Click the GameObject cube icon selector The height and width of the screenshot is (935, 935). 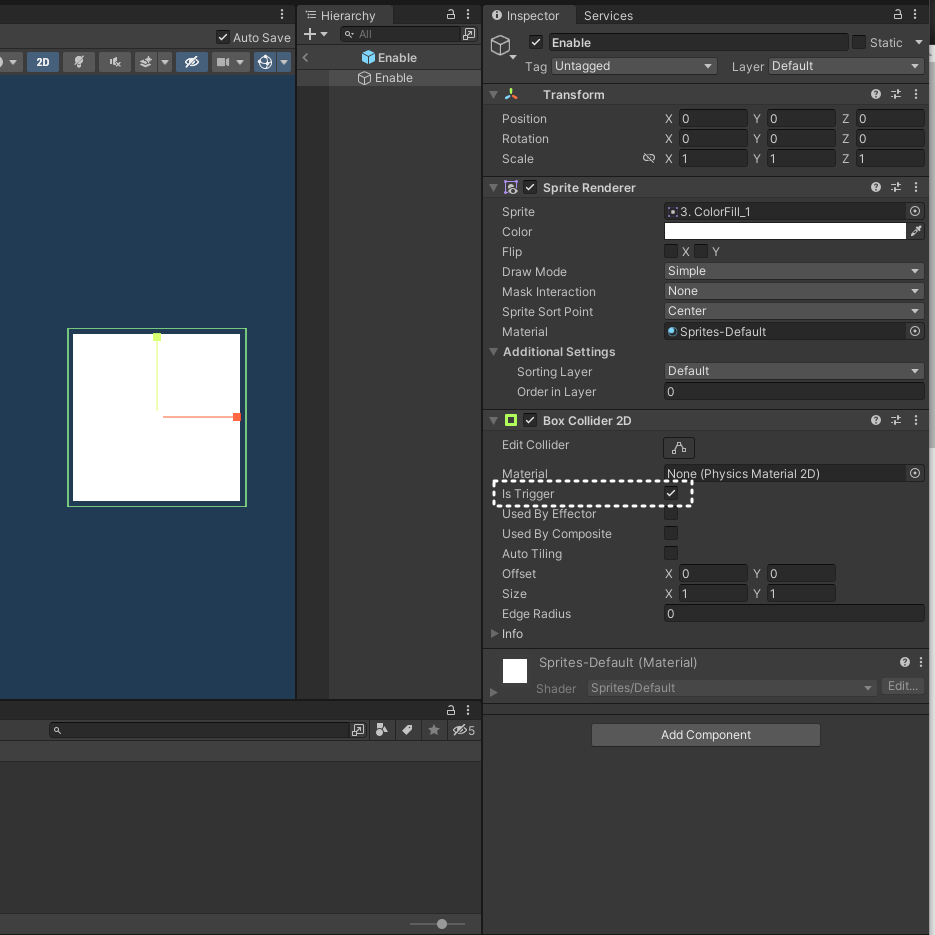[502, 47]
